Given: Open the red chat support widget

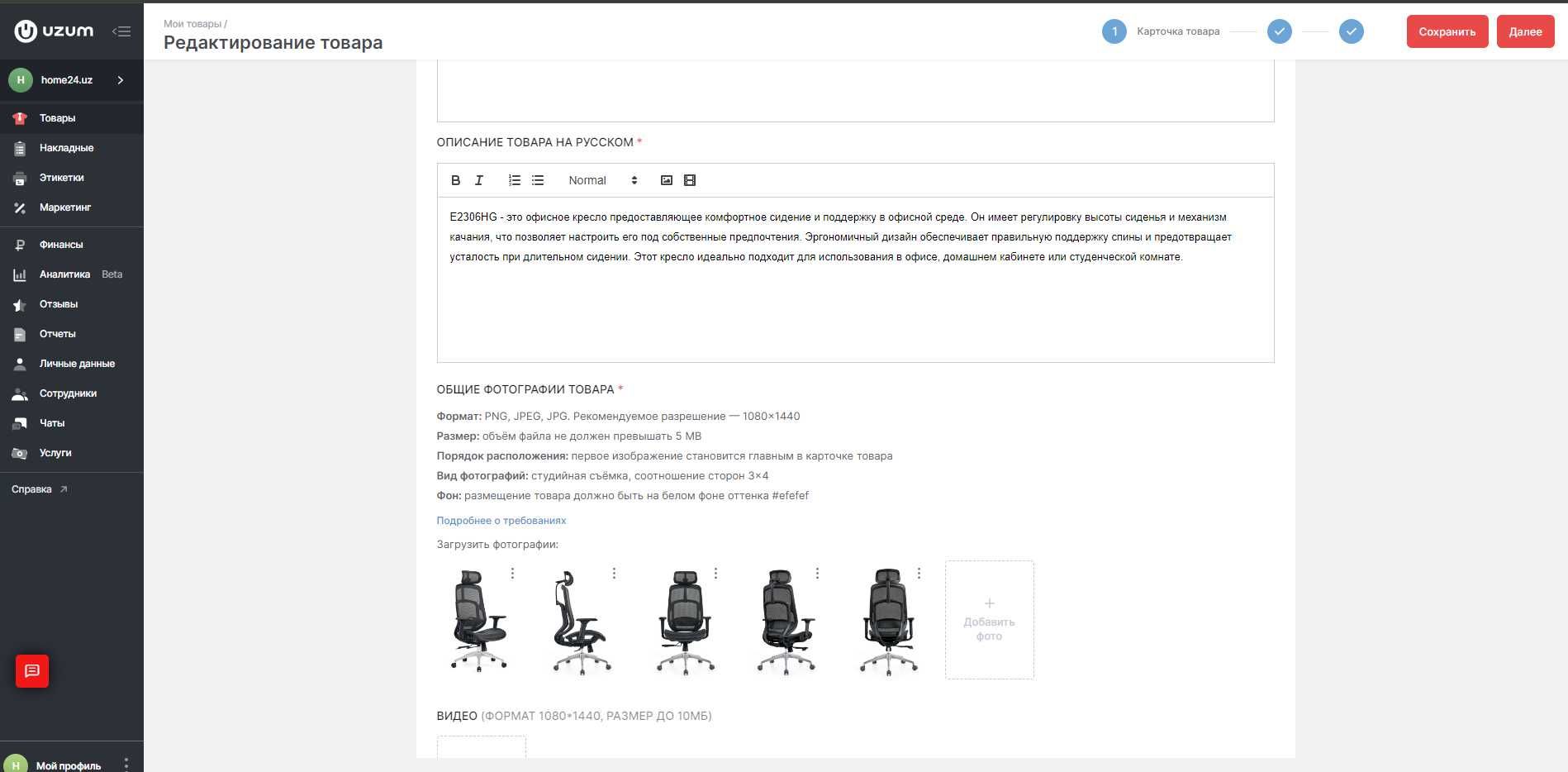Looking at the screenshot, I should tap(32, 670).
